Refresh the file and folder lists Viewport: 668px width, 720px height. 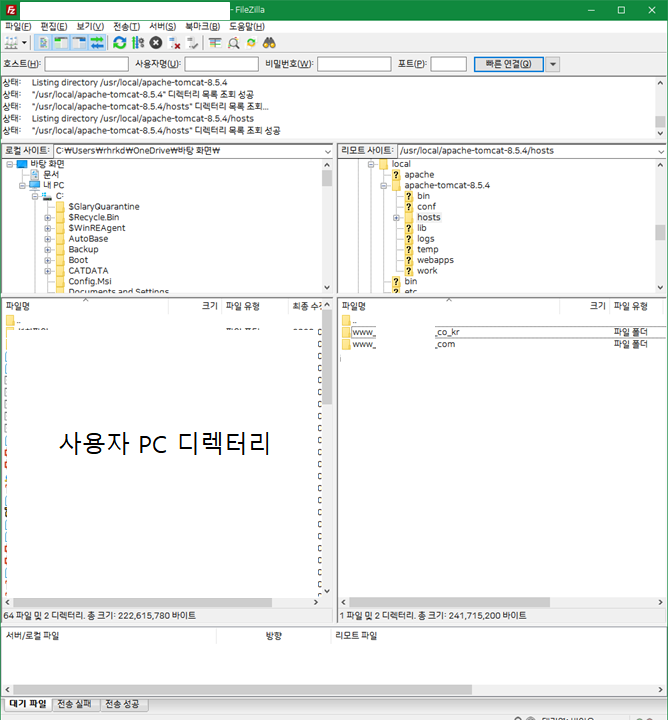tap(120, 43)
